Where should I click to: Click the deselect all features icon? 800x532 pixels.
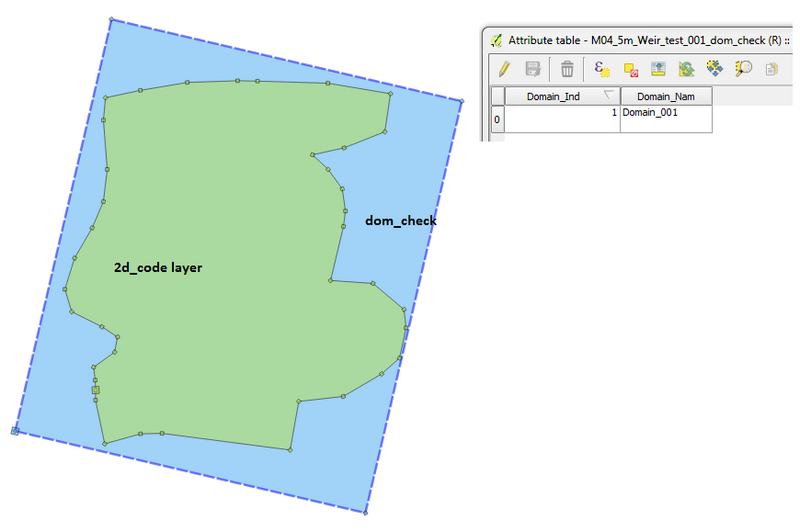pyautogui.click(x=630, y=69)
